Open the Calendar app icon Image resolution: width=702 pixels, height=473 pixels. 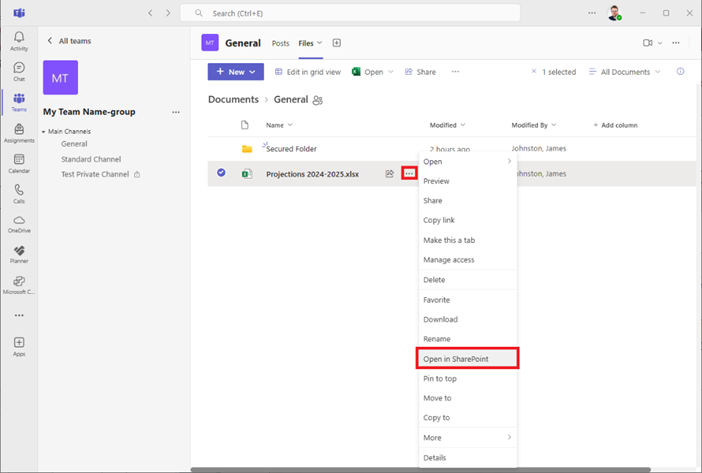pos(19,163)
